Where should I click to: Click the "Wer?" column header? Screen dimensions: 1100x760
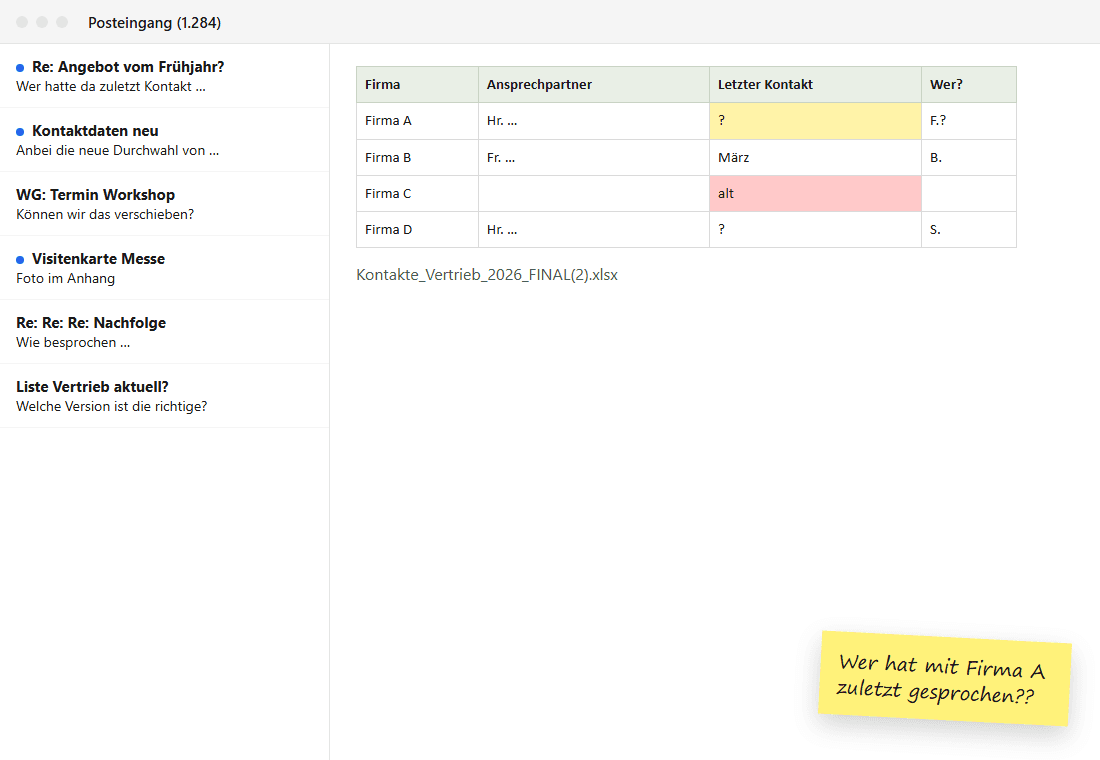[x=969, y=85]
